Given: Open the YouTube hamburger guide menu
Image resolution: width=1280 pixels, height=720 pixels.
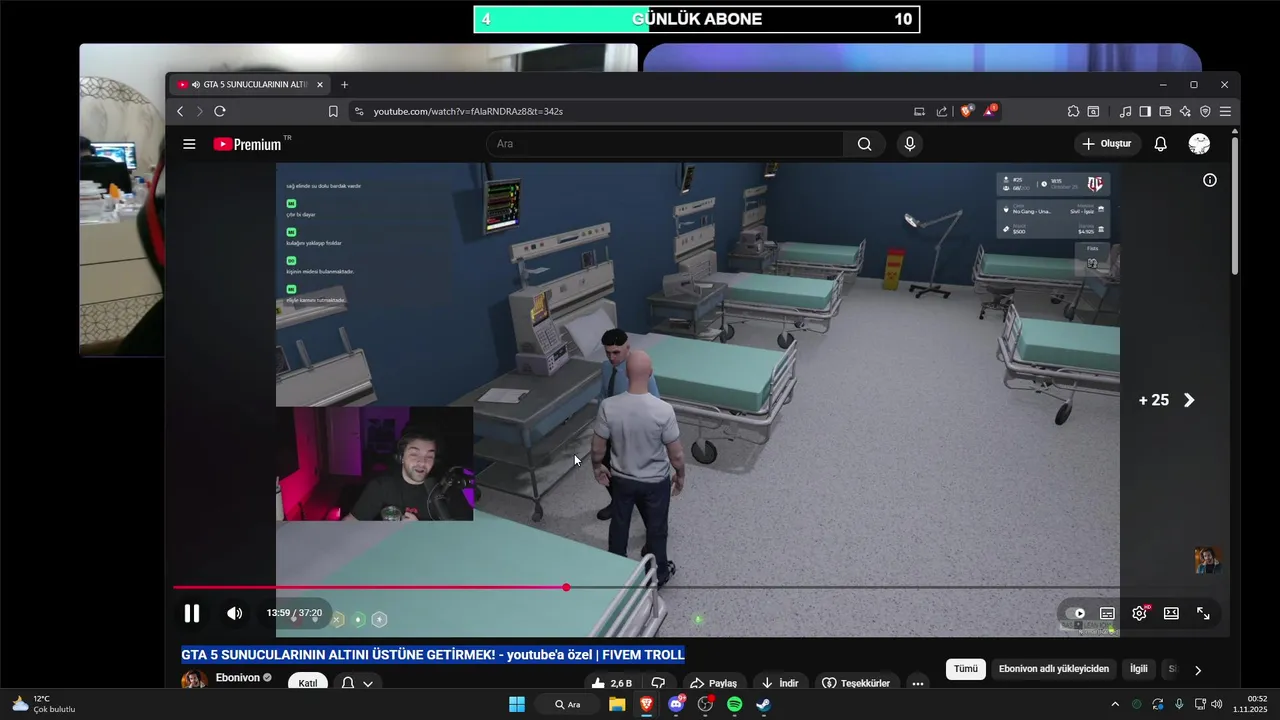Looking at the screenshot, I should (189, 144).
